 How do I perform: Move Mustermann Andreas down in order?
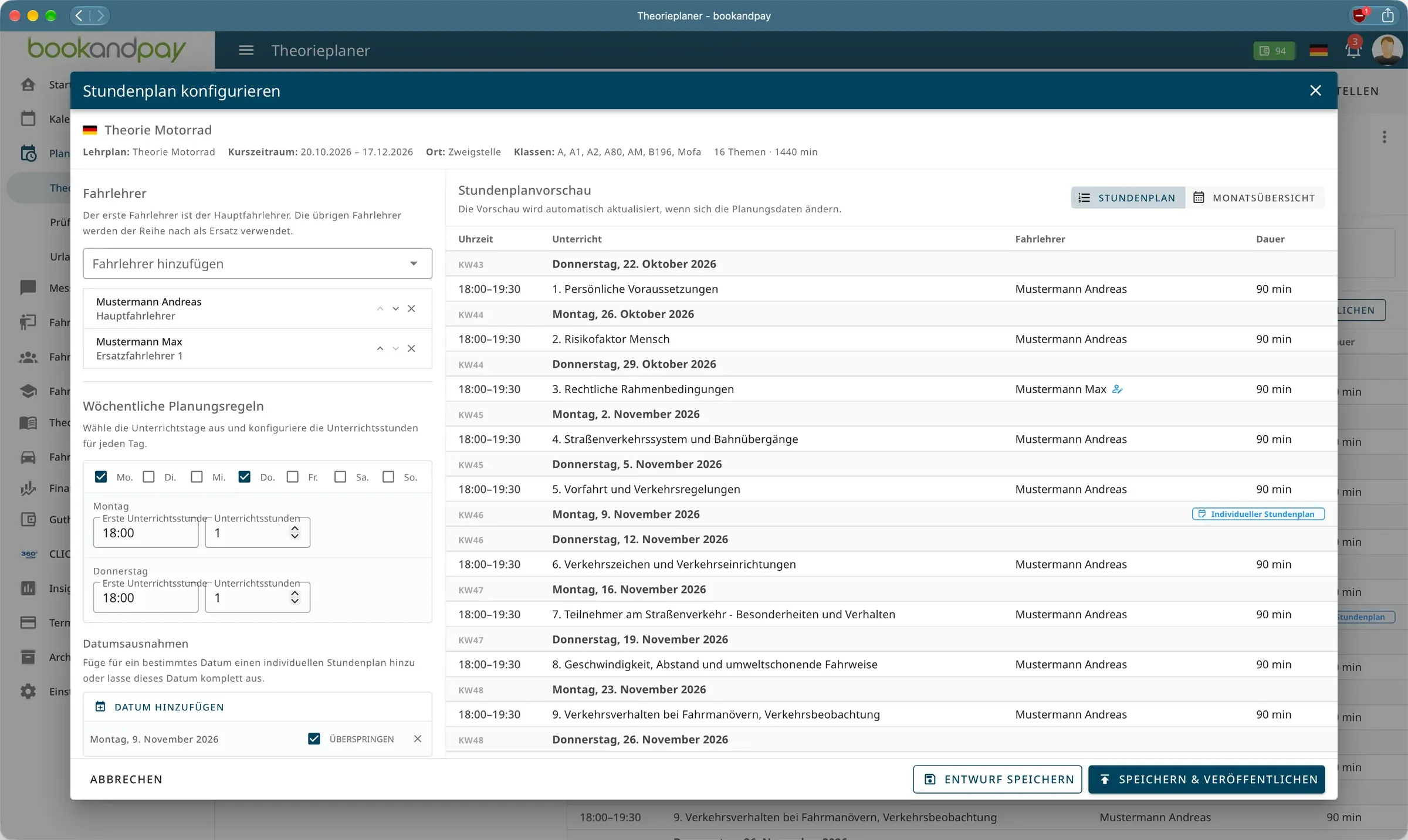395,309
